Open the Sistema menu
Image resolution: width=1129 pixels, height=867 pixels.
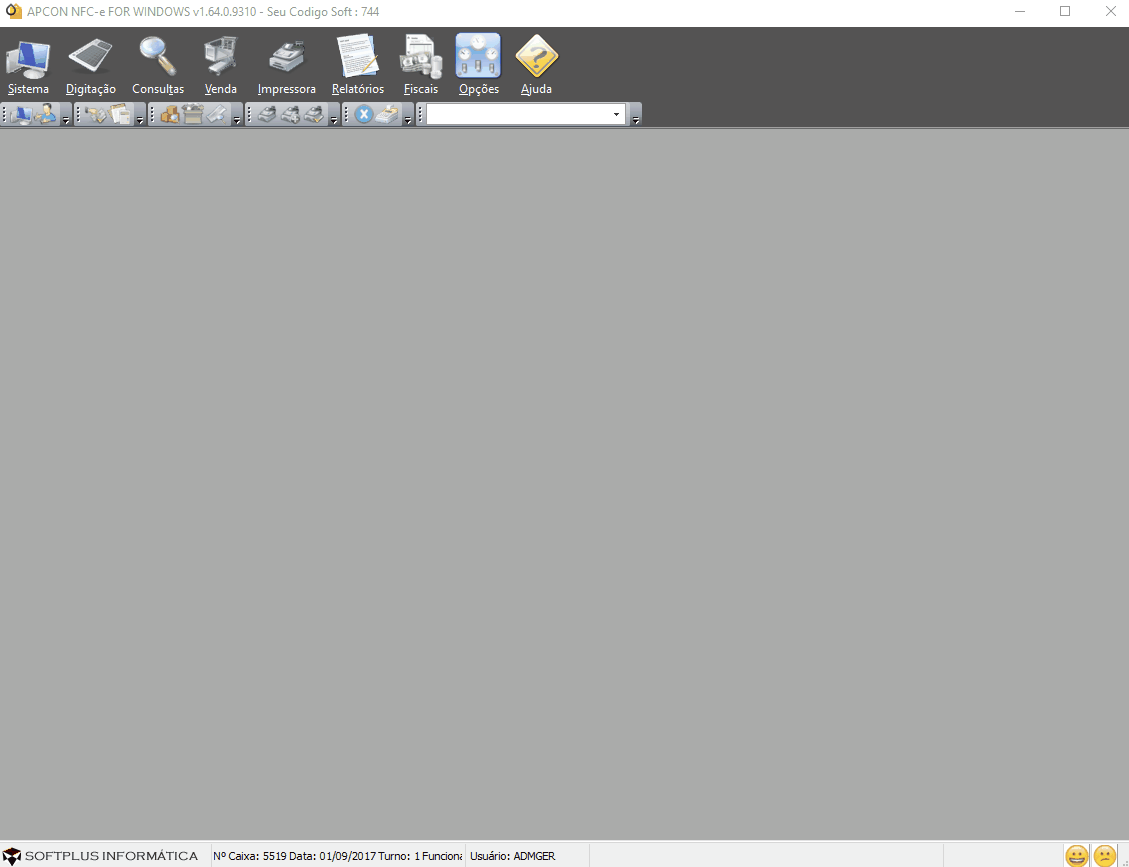(x=28, y=65)
